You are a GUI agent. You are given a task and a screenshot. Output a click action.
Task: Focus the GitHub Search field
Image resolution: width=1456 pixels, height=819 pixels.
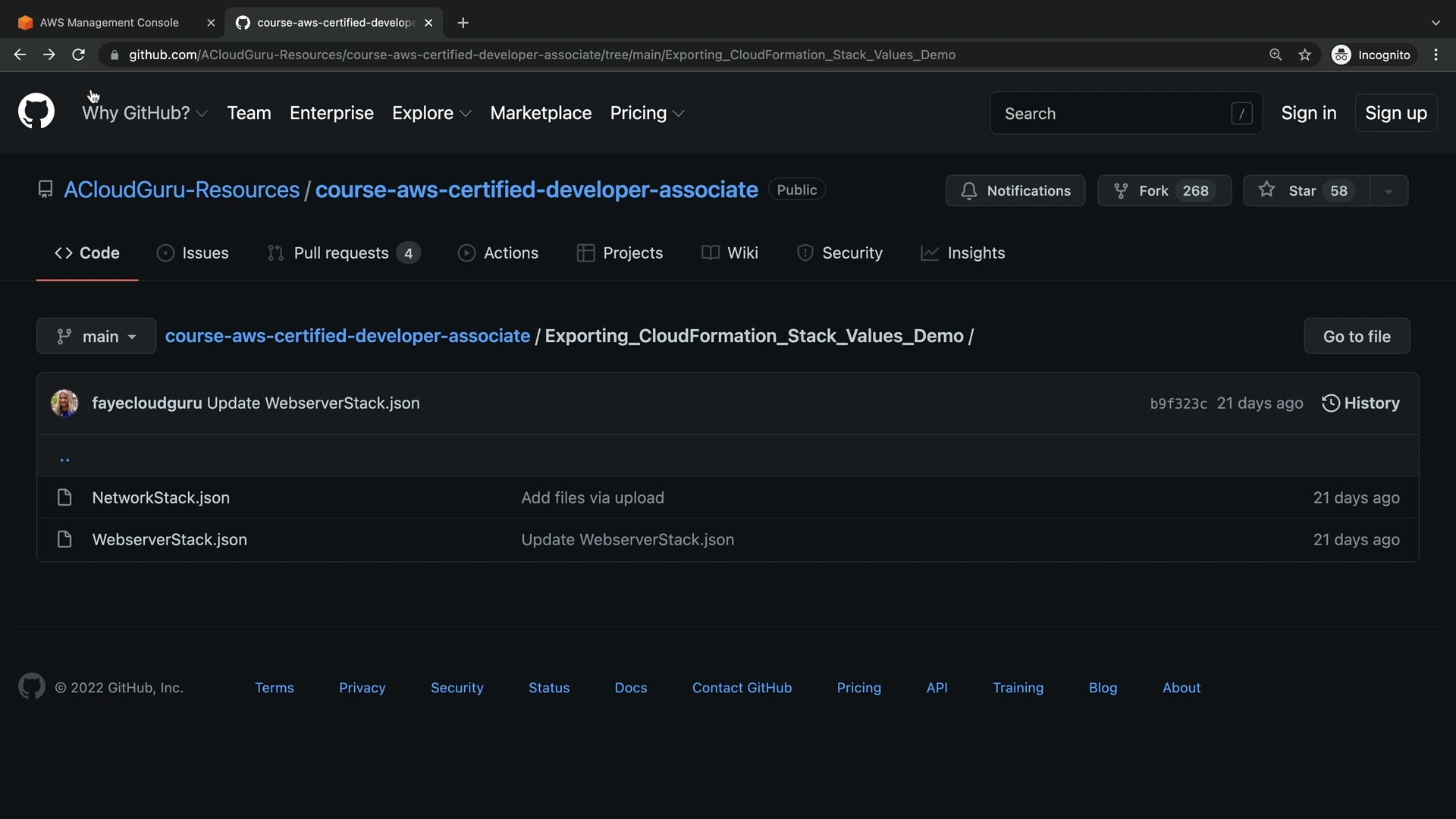click(x=1113, y=113)
